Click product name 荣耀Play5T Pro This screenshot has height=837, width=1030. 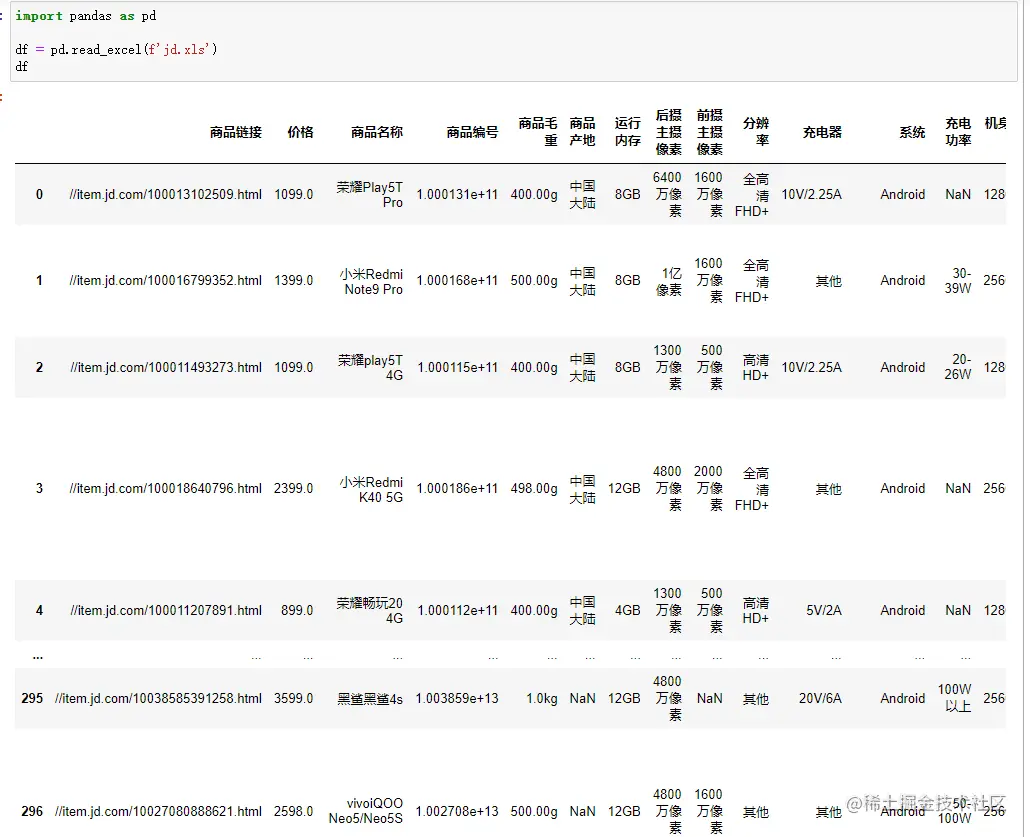click(370, 194)
